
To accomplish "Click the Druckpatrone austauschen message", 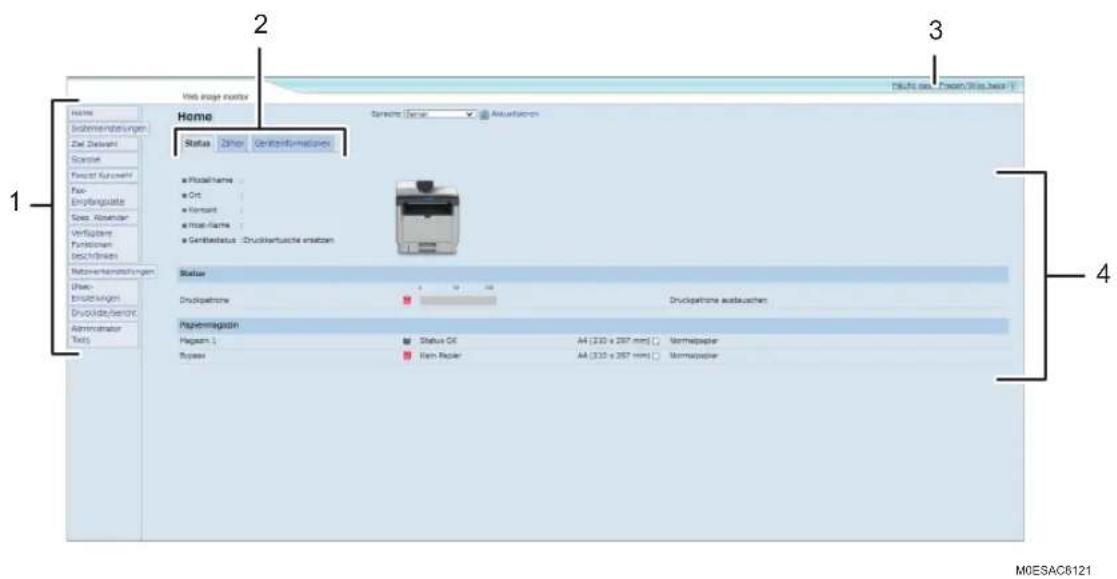I will 718,301.
